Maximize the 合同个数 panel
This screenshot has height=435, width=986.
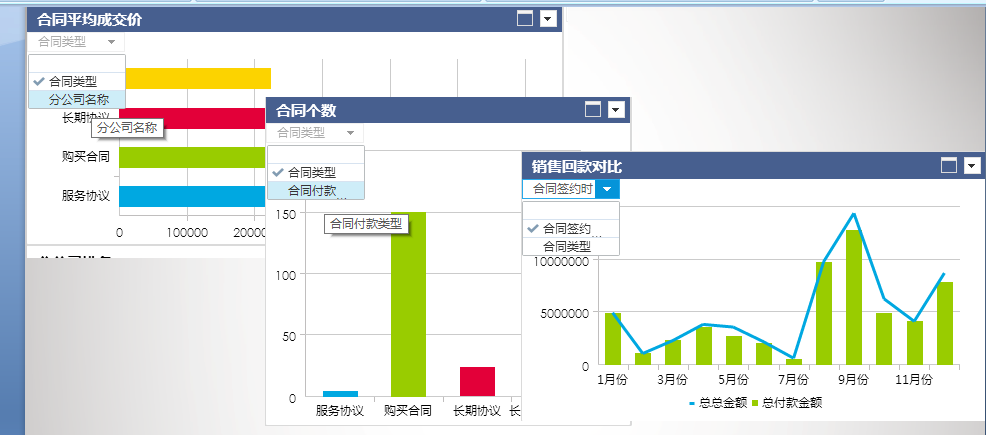(593, 110)
